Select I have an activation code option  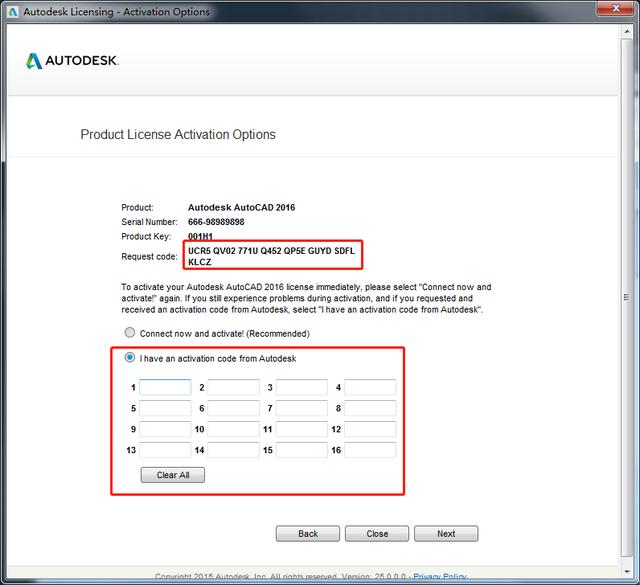point(129,358)
